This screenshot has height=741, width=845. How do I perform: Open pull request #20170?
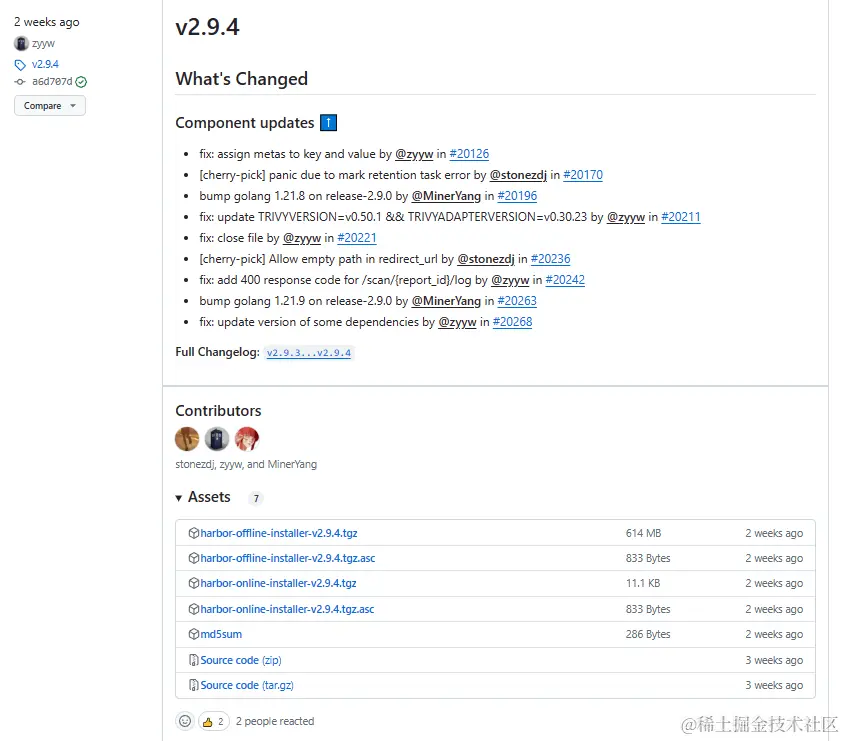tap(583, 175)
